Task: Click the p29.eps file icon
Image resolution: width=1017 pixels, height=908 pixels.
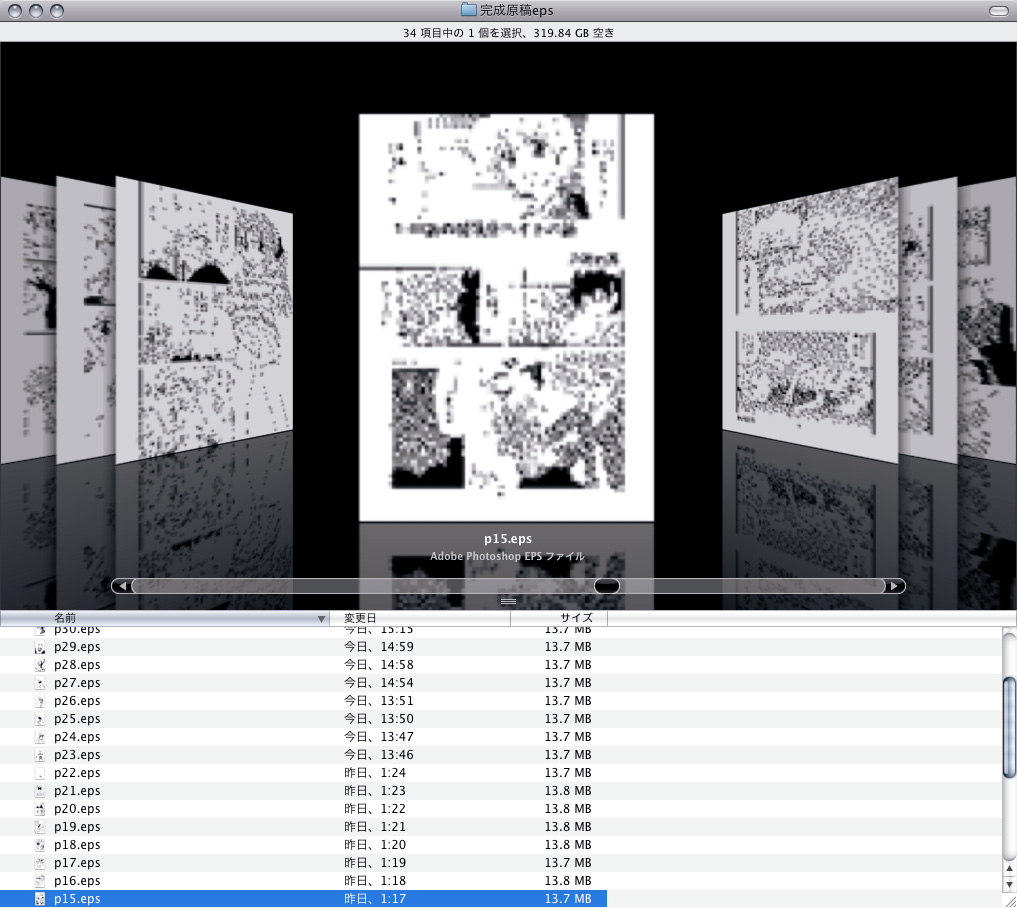Action: coord(40,647)
